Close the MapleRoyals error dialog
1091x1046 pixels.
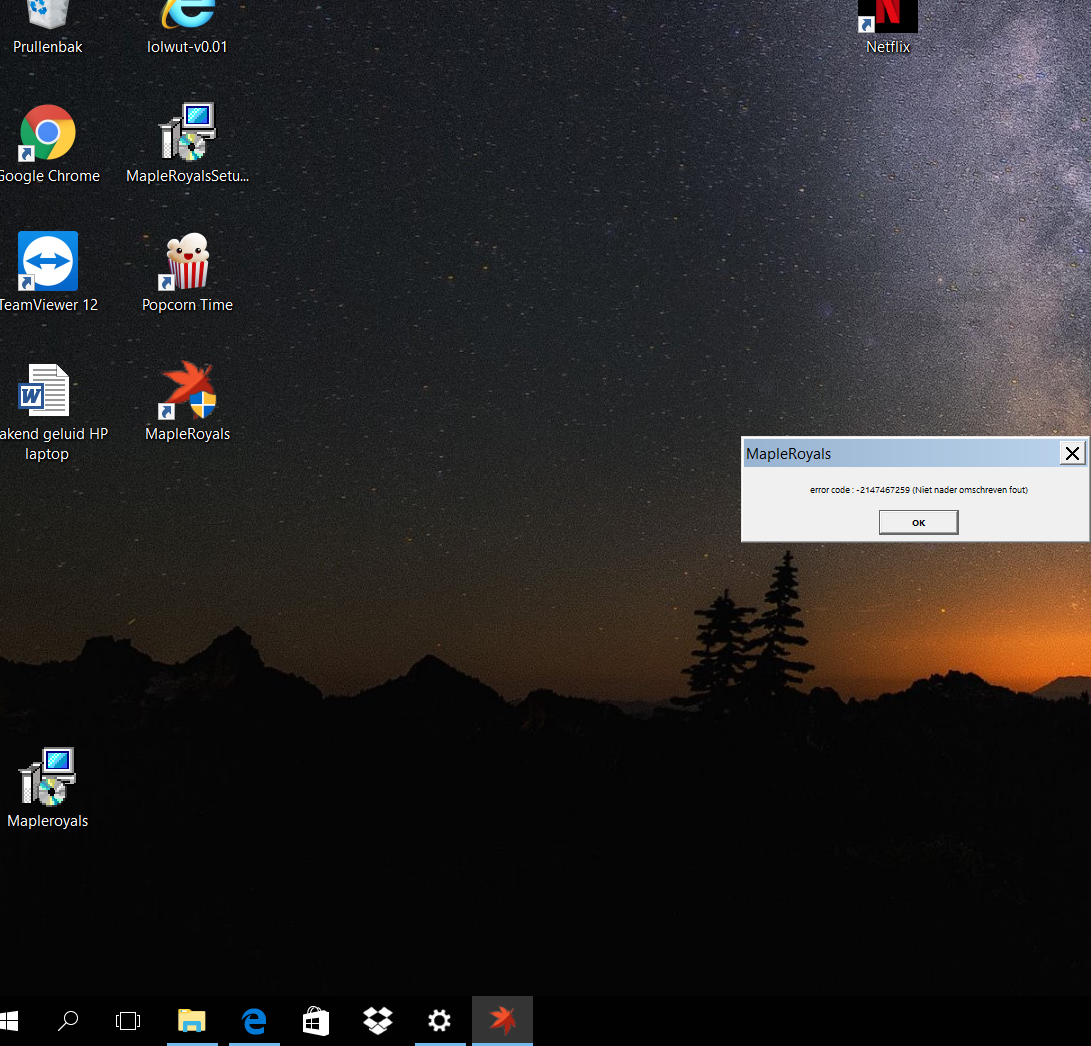click(x=1072, y=454)
